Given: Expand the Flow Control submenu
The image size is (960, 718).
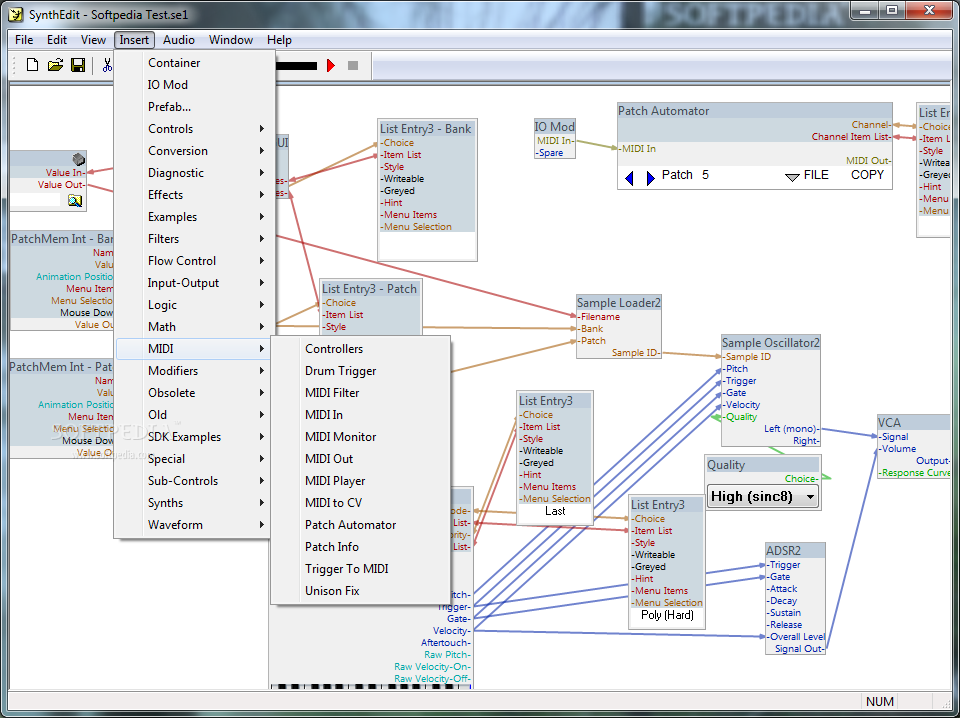Looking at the screenshot, I should [x=194, y=261].
